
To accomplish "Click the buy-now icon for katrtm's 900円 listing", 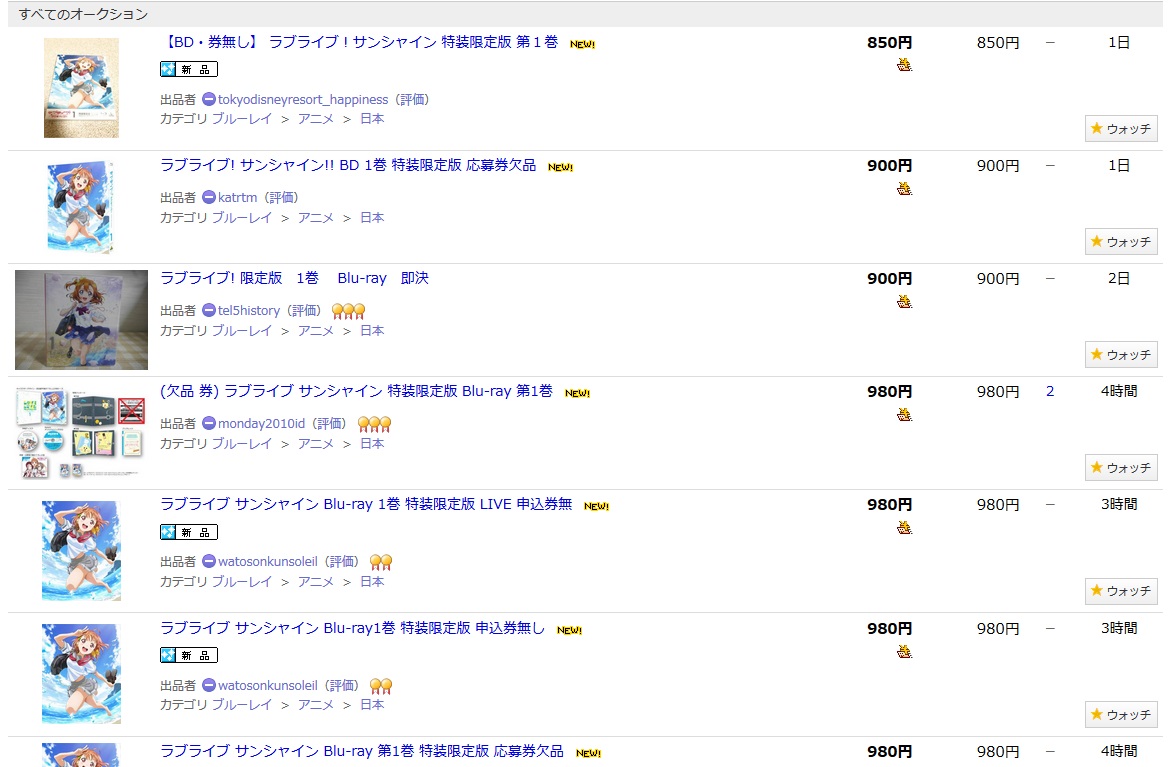I will coord(904,189).
